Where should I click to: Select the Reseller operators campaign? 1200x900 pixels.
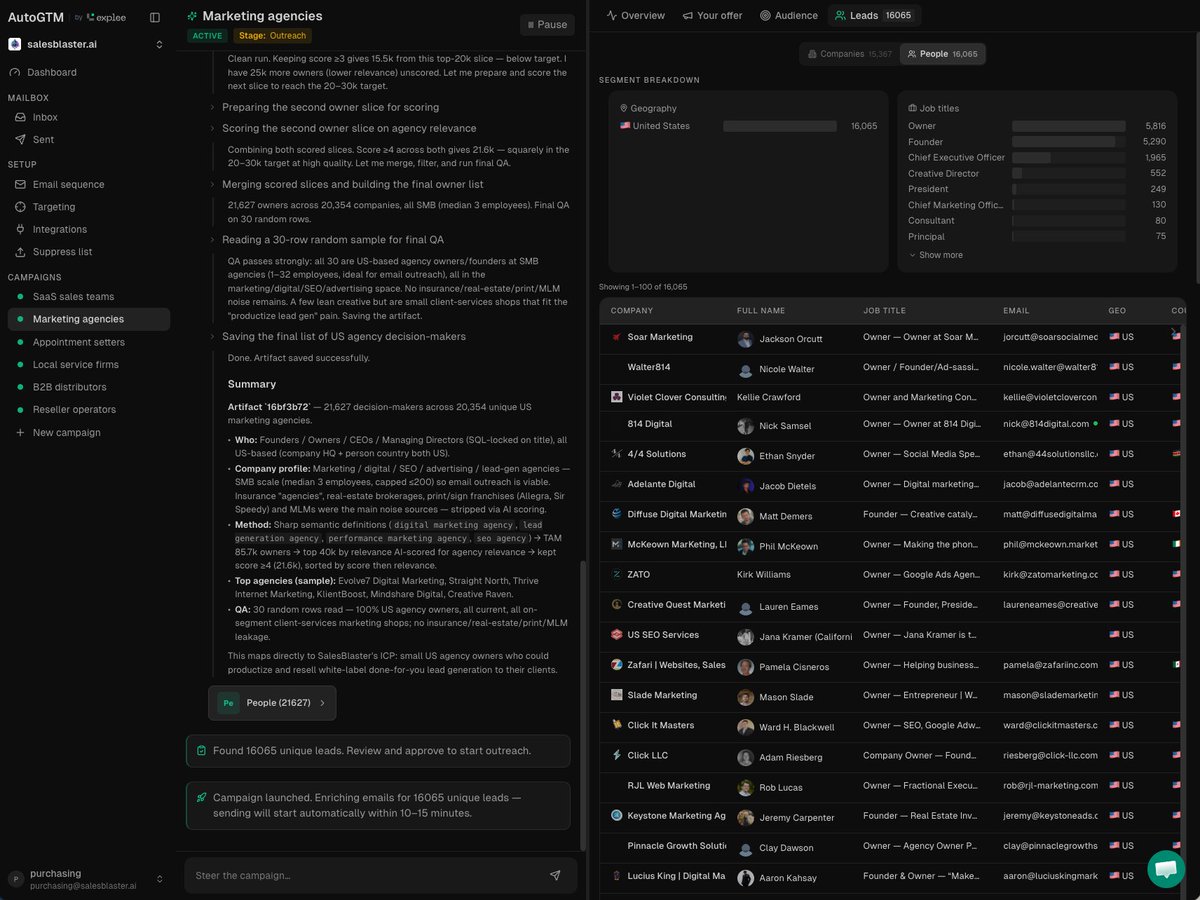(74, 410)
